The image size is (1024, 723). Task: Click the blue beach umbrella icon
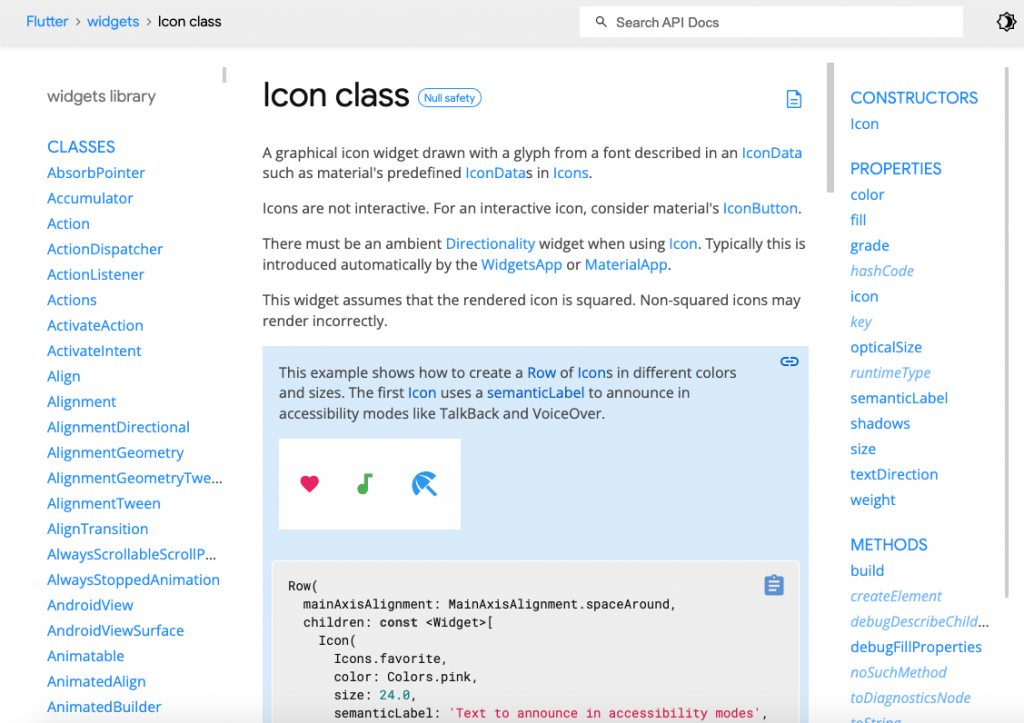tap(424, 484)
